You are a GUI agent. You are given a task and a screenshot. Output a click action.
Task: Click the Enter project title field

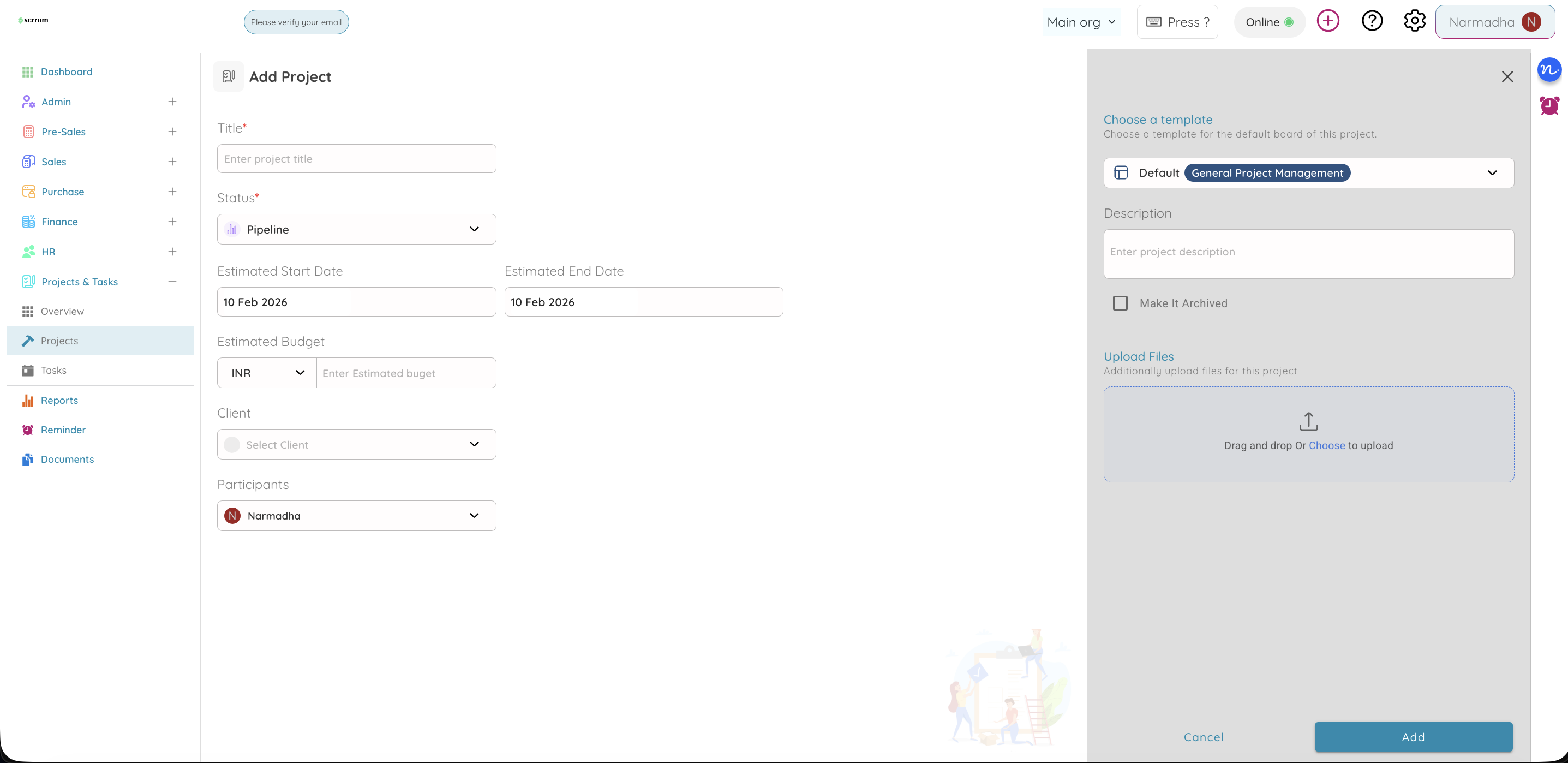[x=356, y=158]
